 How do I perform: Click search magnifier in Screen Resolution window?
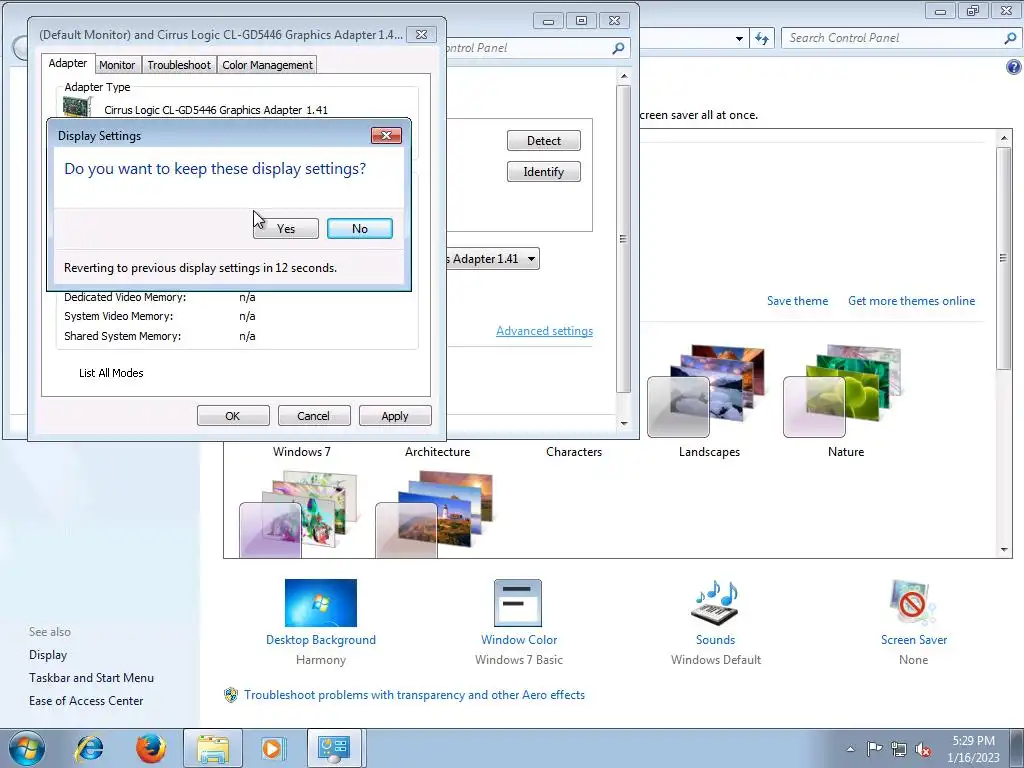tap(618, 48)
